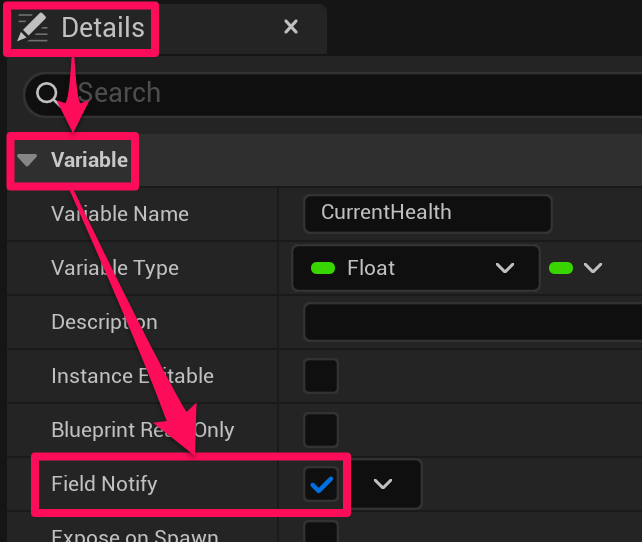Close the Details tab
Screen dimensions: 642x542
click(291, 27)
